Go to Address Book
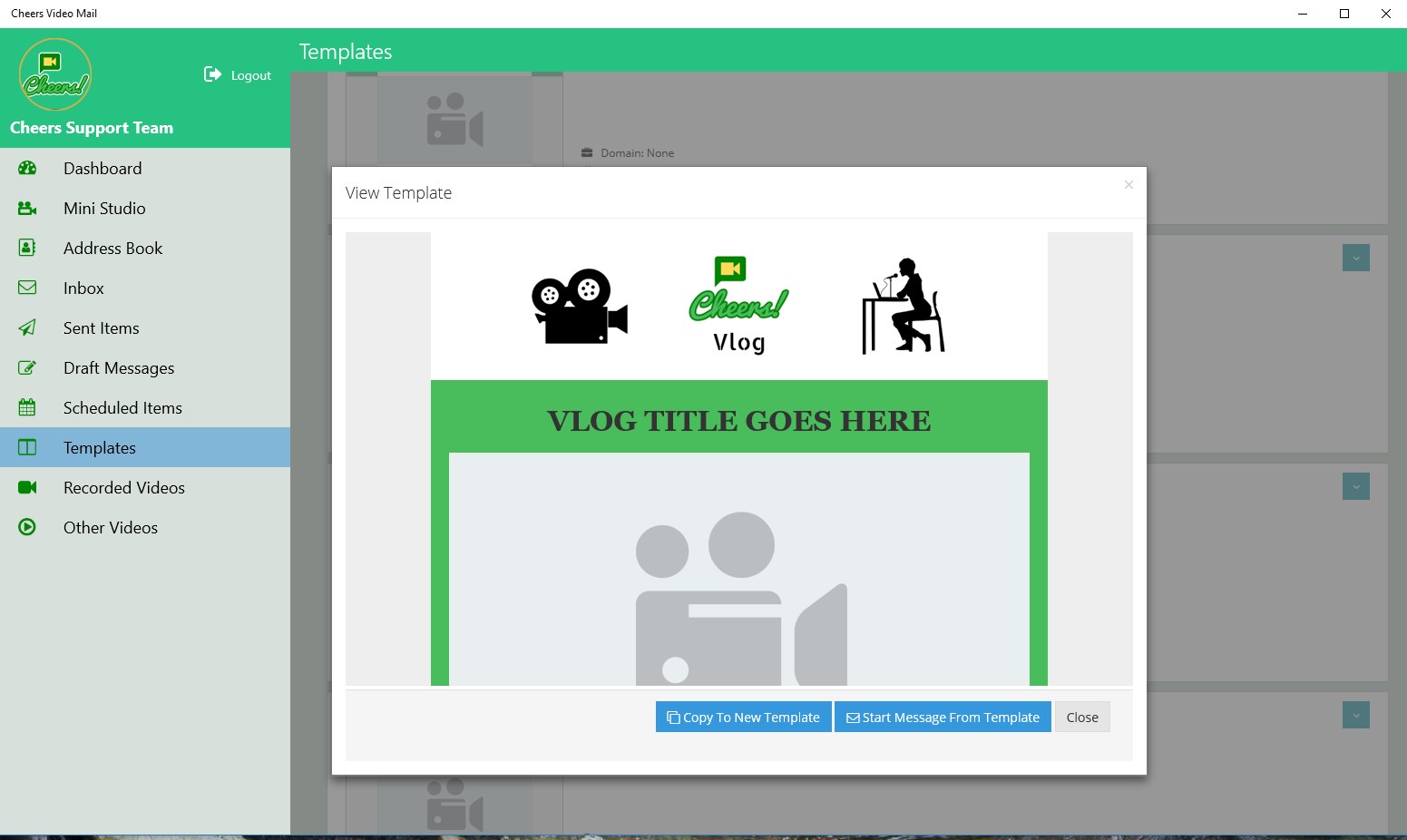1407x840 pixels. [x=145, y=248]
